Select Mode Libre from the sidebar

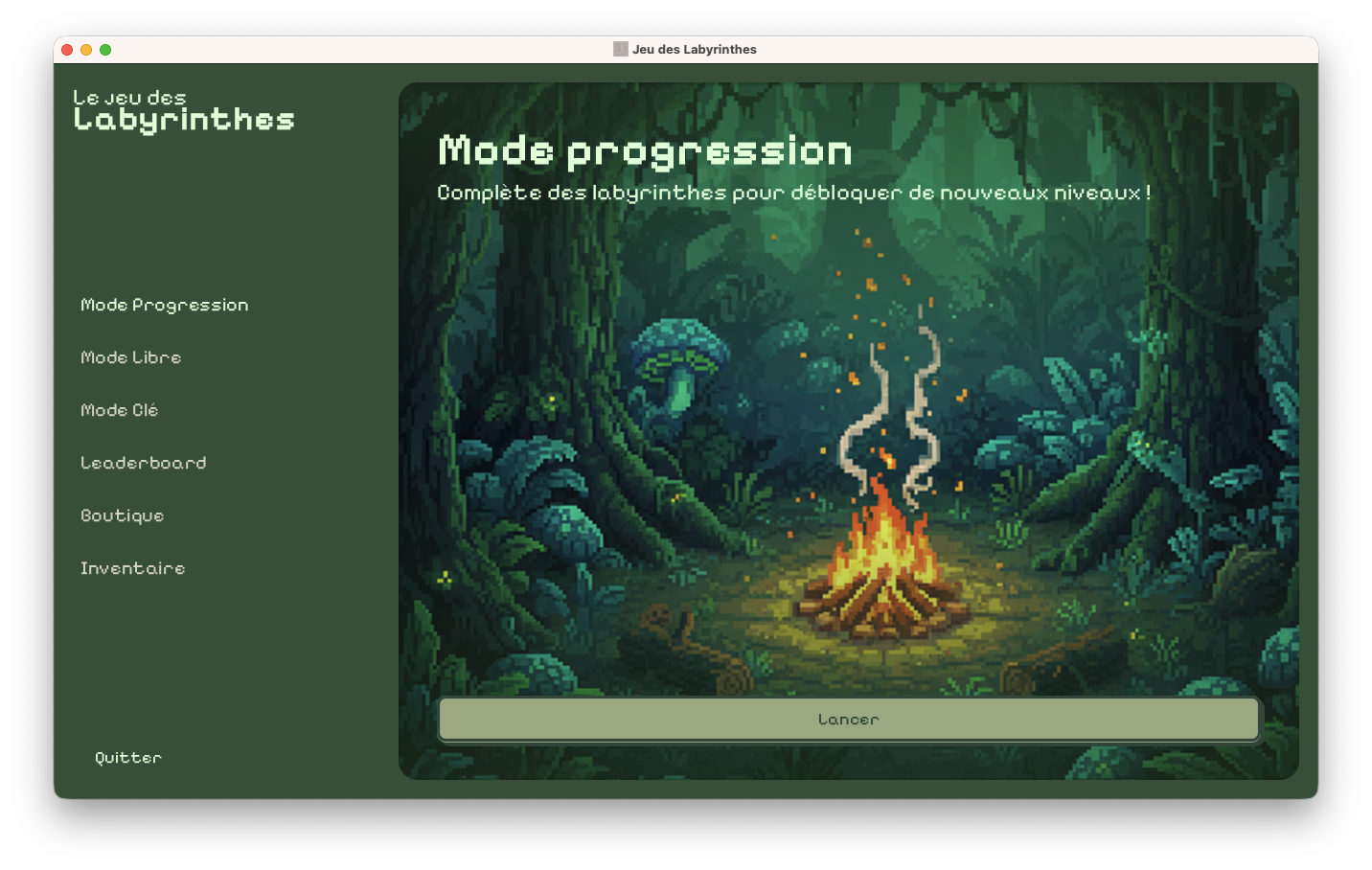130,357
